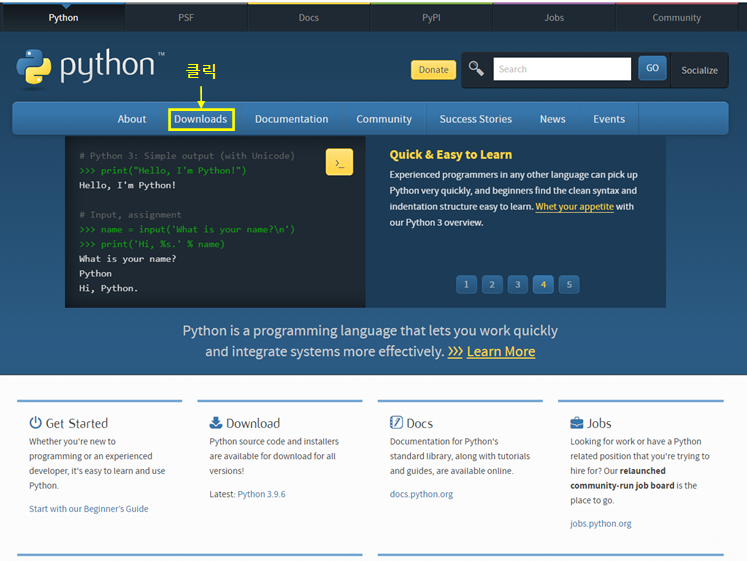Click the Jobs briefcase icon
This screenshot has height=561, width=747.
(x=576, y=422)
